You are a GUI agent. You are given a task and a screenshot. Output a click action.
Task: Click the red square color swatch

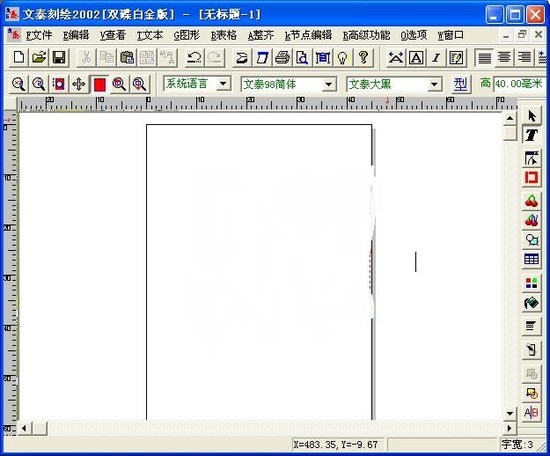click(100, 85)
